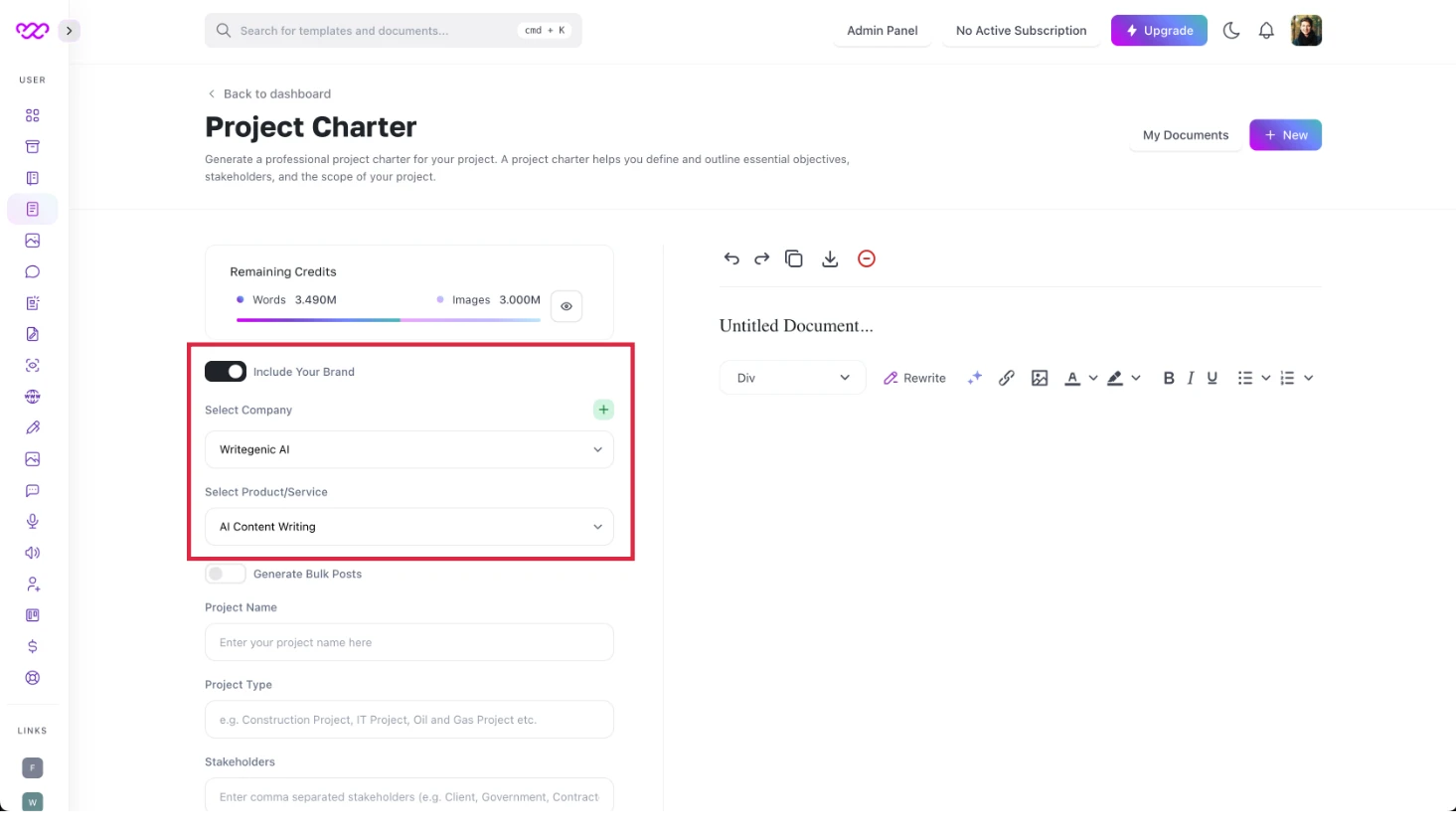Copy document content with copy icon
This screenshot has width=1456, height=840.
coord(793,258)
